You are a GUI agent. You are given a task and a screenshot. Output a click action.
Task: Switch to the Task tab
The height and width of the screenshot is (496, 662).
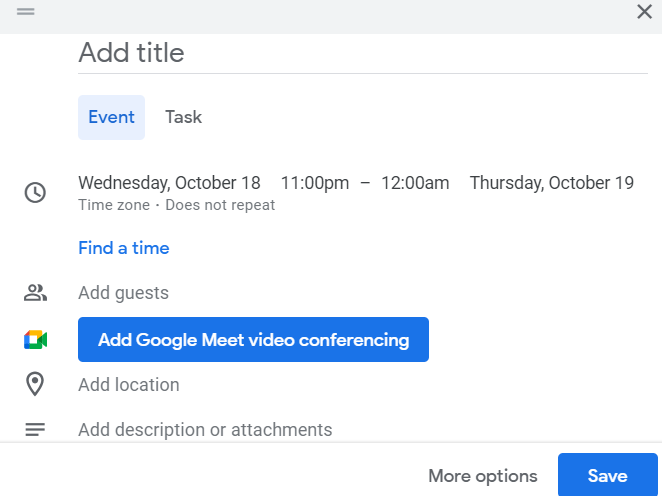[x=183, y=117]
